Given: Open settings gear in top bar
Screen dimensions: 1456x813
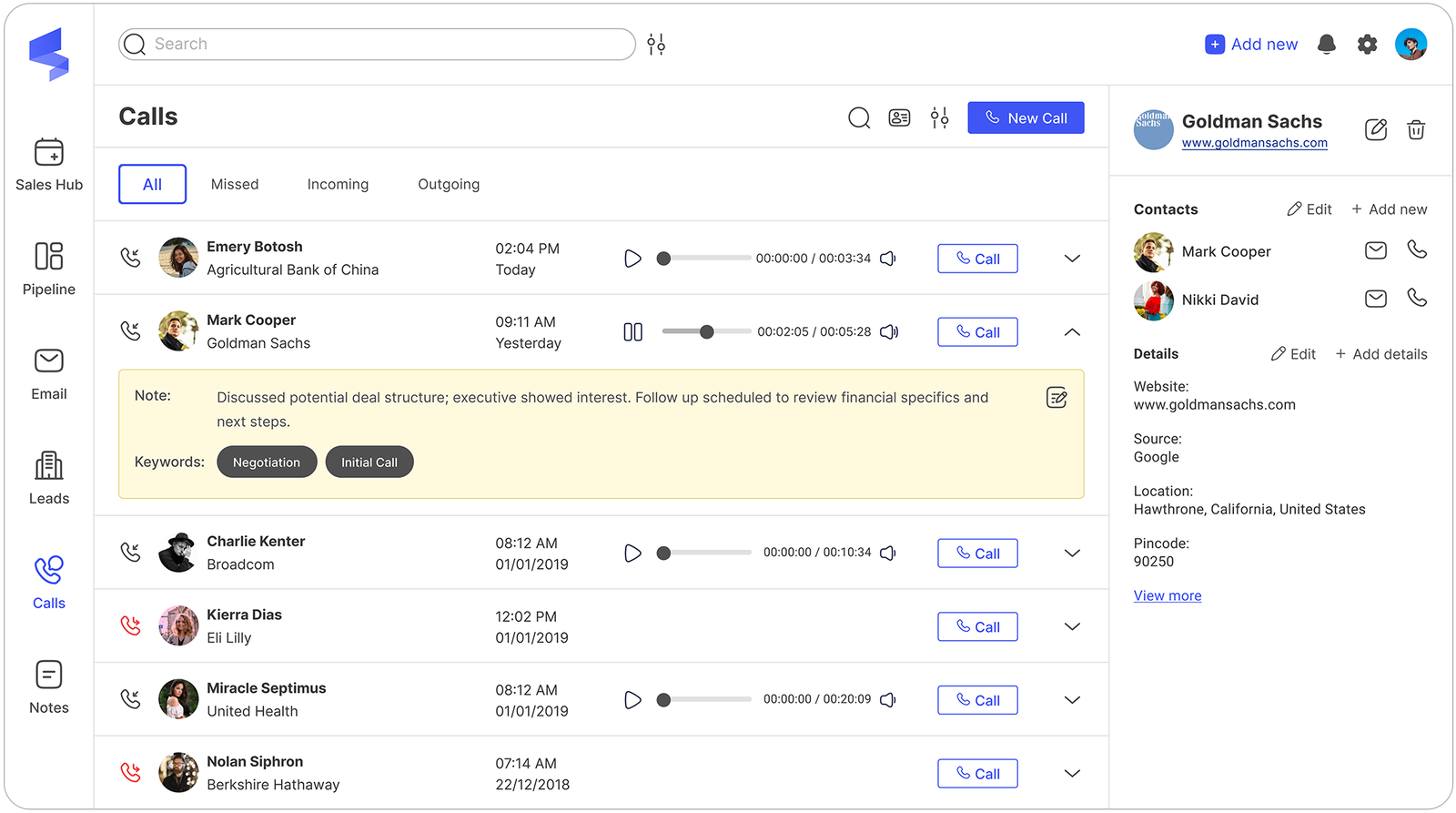Looking at the screenshot, I should click(1367, 45).
